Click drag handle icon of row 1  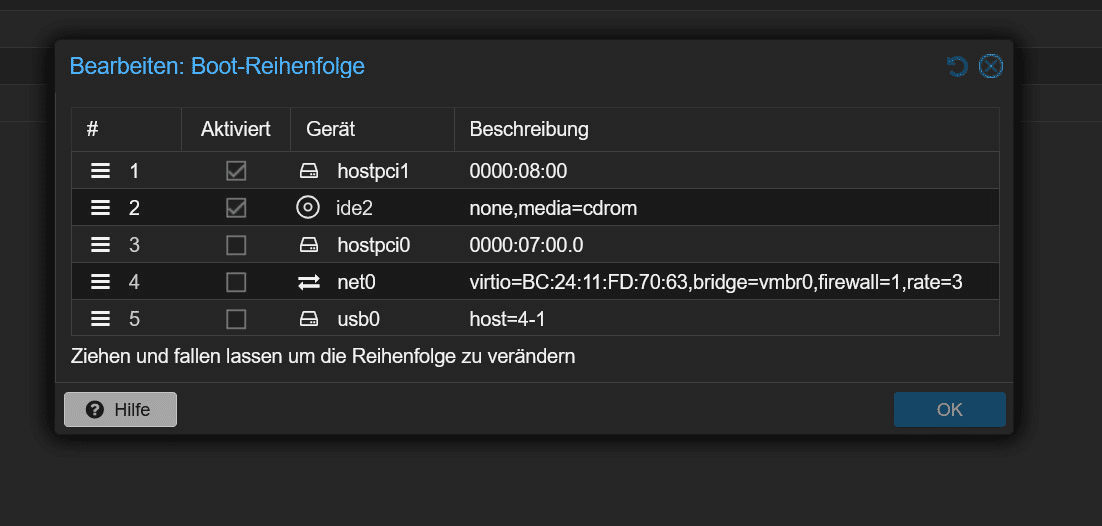click(101, 171)
